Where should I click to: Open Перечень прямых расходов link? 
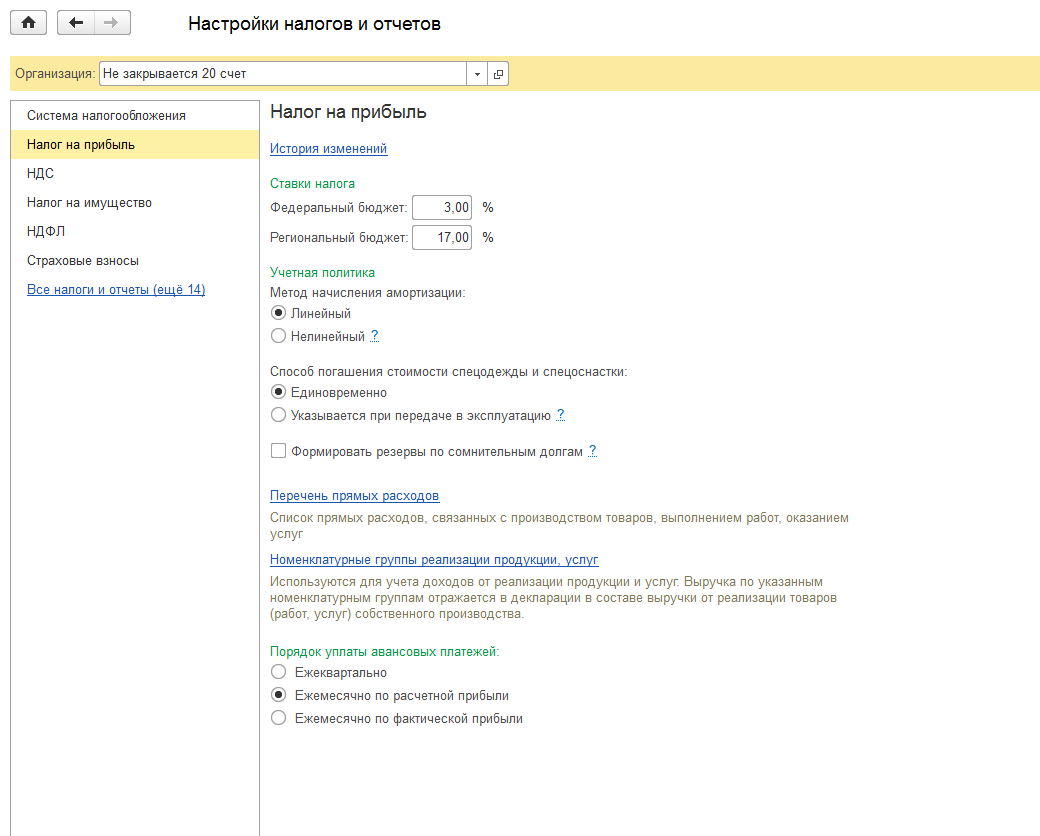tap(354, 496)
